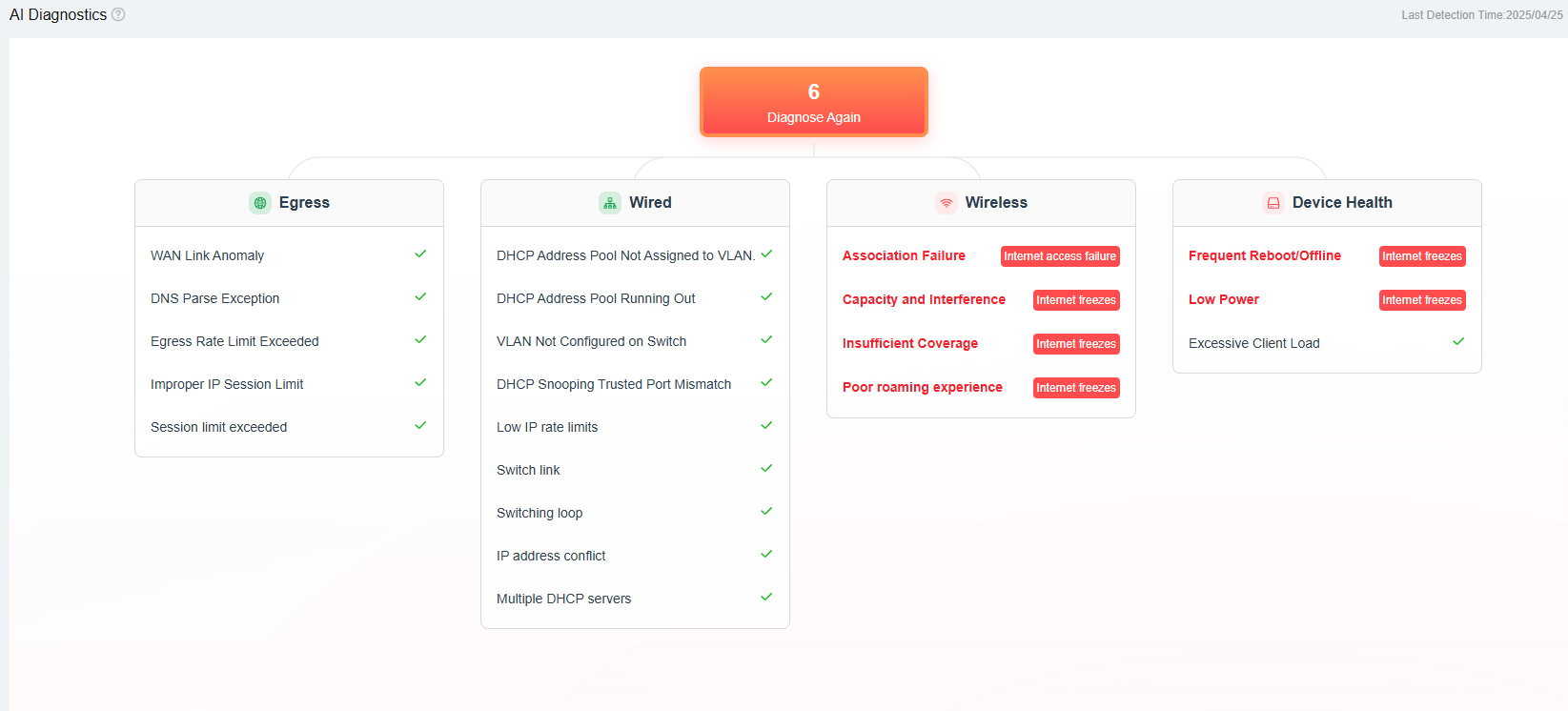The image size is (1568, 711).
Task: Select the Poor roaming experience item
Action: 923,387
